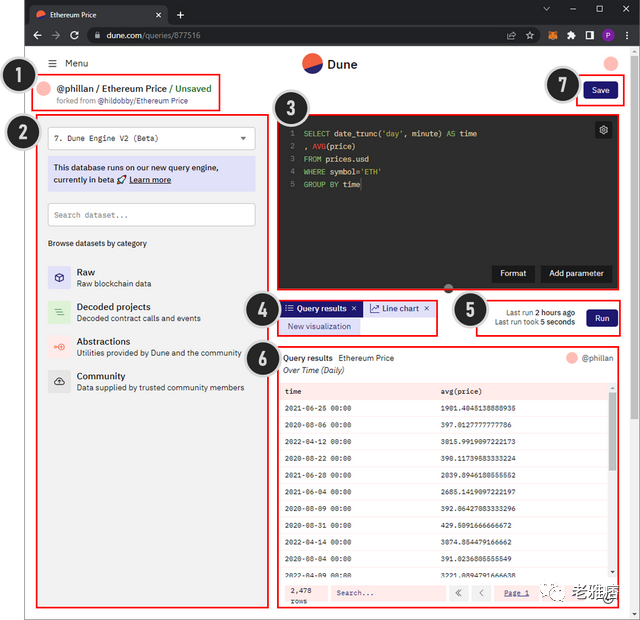640x620 pixels.
Task: Click the Page 1 link
Action: (x=516, y=593)
